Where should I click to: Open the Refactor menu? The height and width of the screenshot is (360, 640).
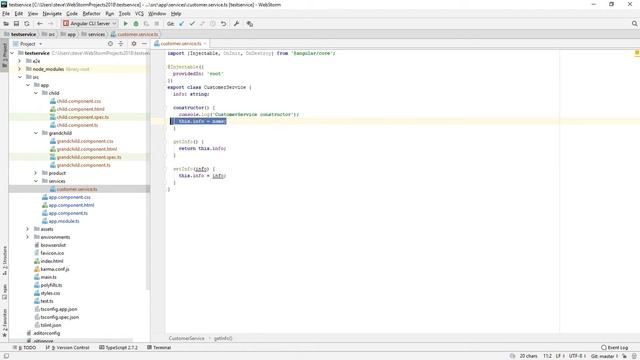pyautogui.click(x=91, y=13)
